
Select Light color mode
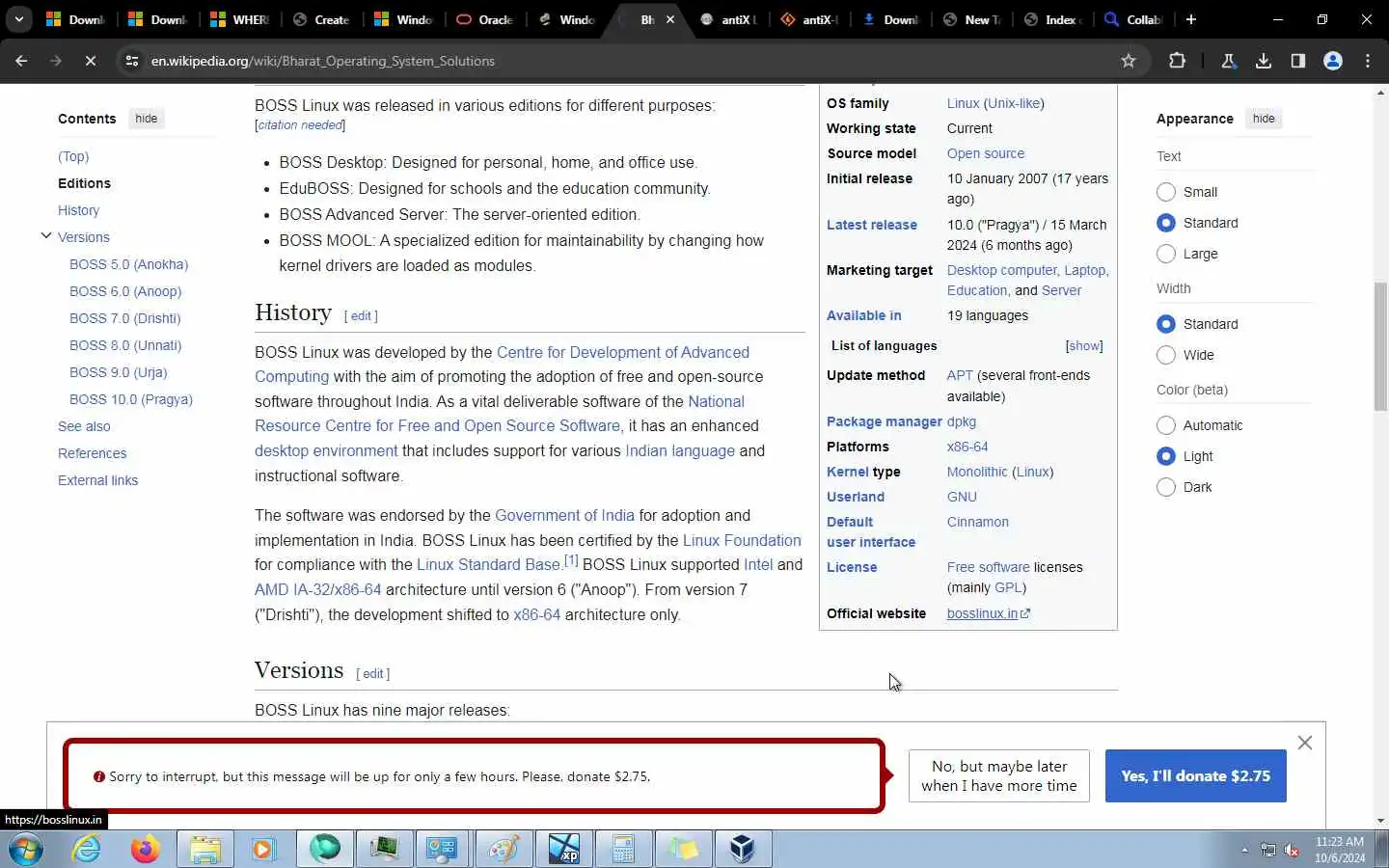pyautogui.click(x=1166, y=456)
